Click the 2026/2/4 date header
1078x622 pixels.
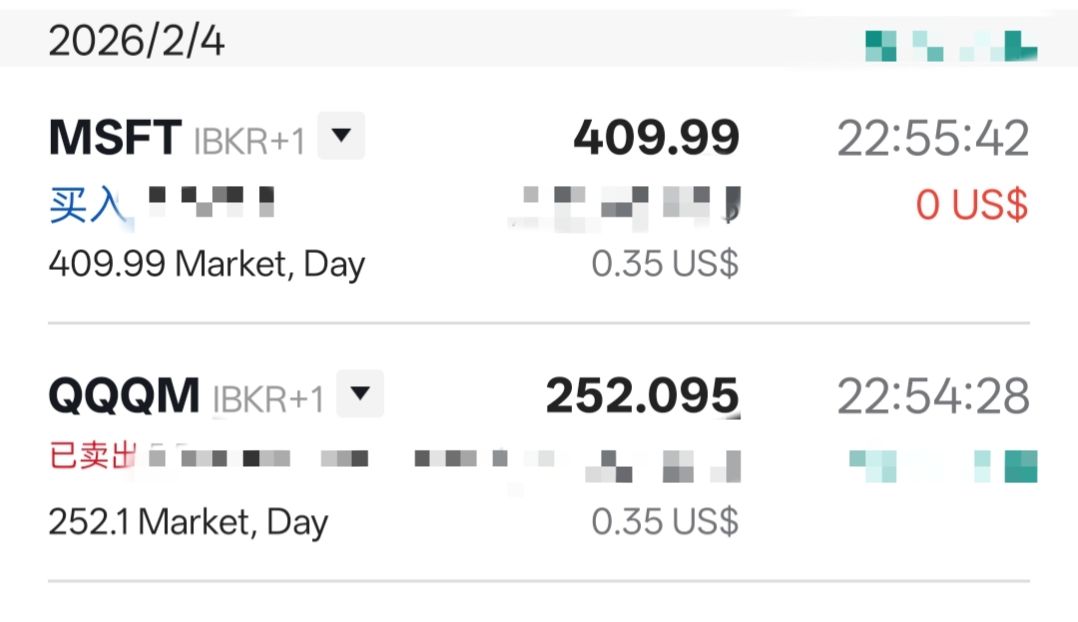click(137, 41)
